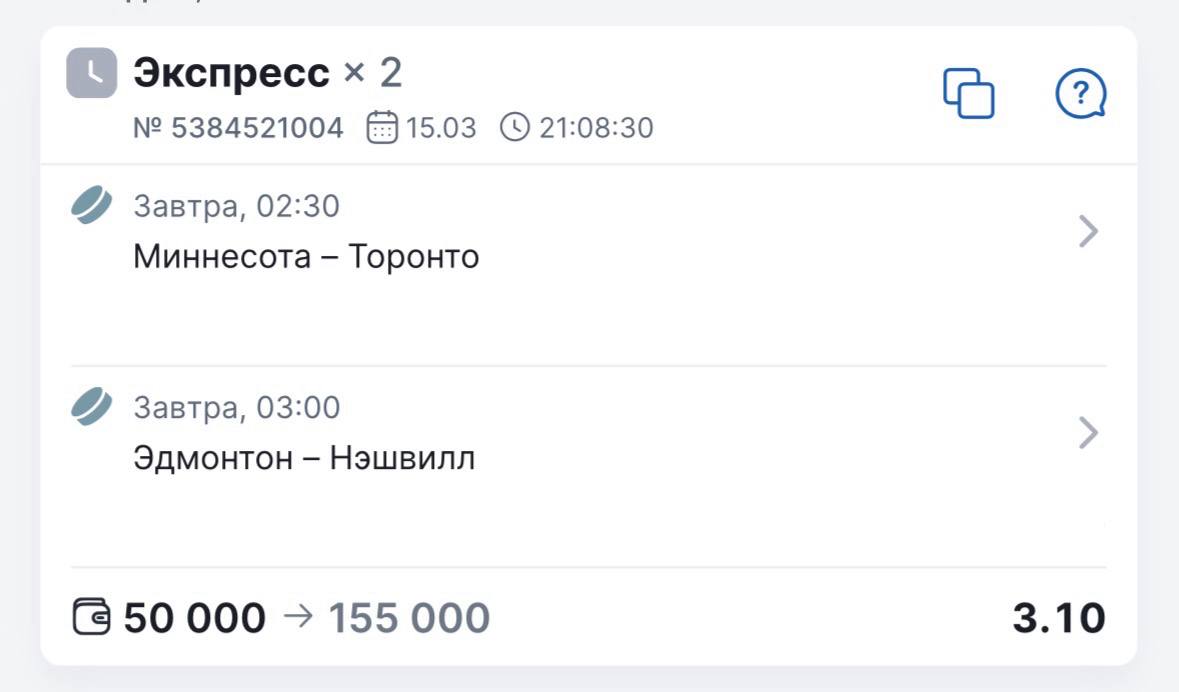Click the wallet icon beside 50 000
This screenshot has width=1179, height=692.
pyautogui.click(x=91, y=617)
